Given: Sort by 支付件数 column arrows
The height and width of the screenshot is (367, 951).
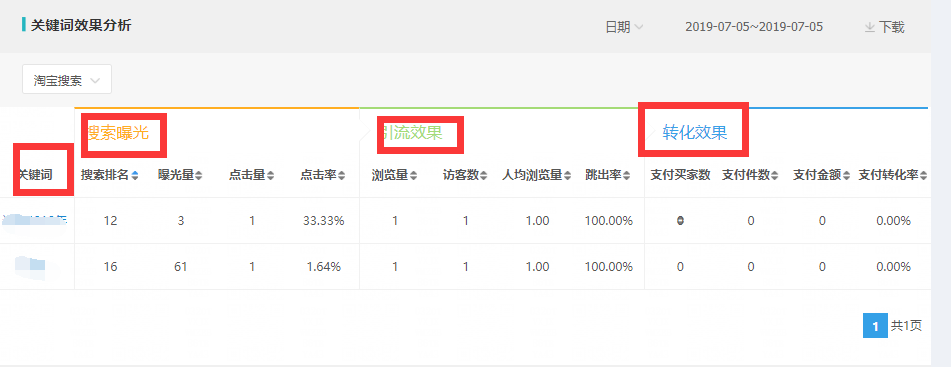Looking at the screenshot, I should pyautogui.click(x=775, y=176).
